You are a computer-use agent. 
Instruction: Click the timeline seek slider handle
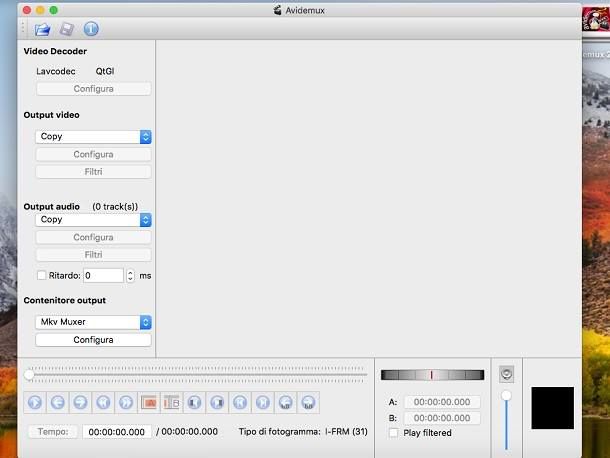click(29, 374)
